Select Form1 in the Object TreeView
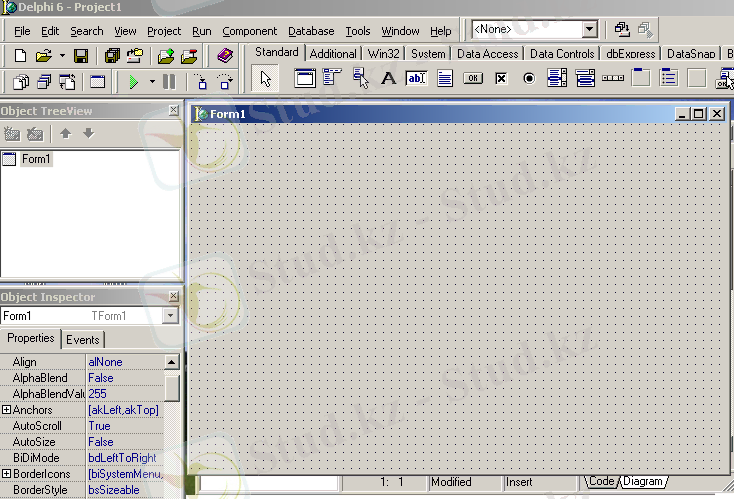734x499 pixels. pyautogui.click(x=36, y=159)
